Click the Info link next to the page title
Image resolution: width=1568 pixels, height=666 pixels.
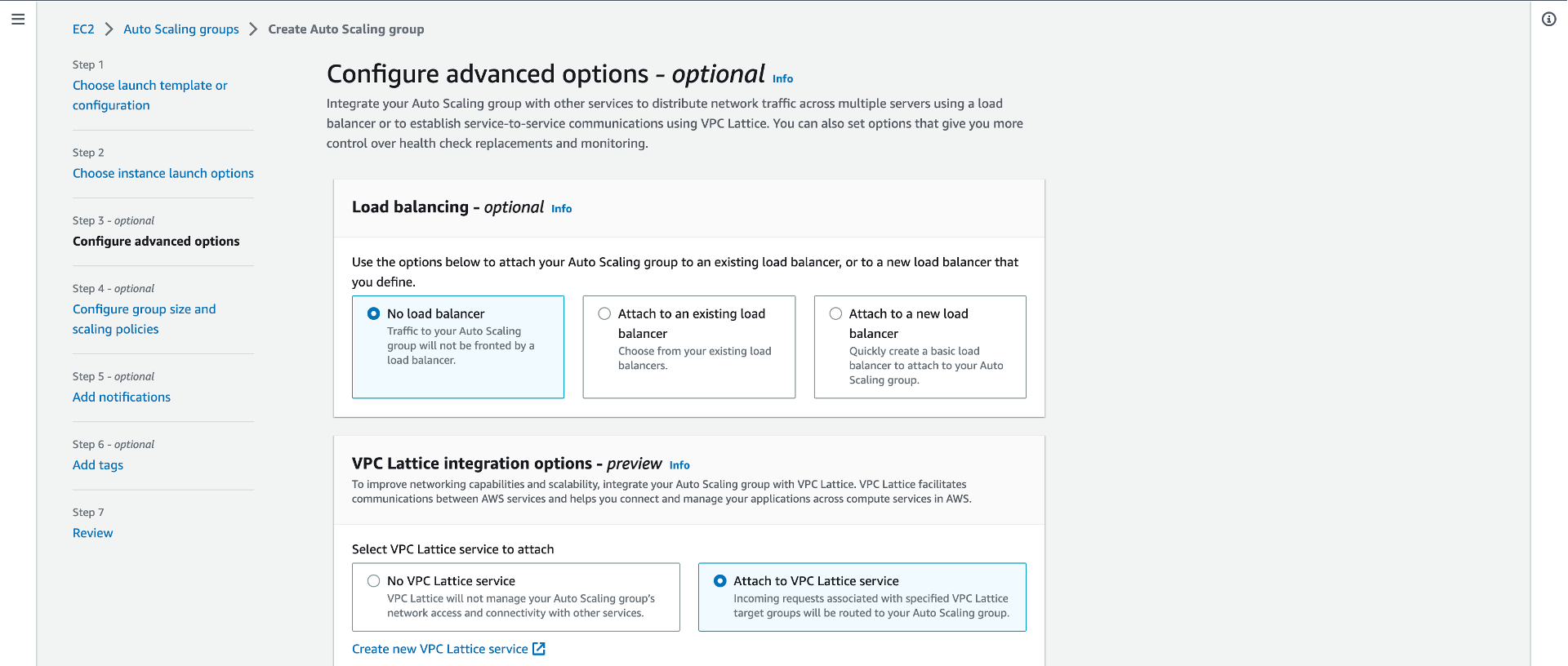pos(782,78)
